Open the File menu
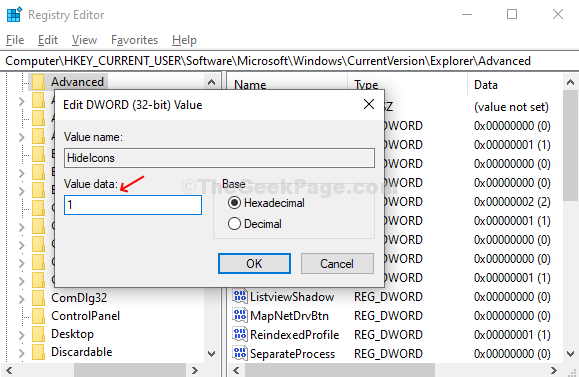Image resolution: width=579 pixels, height=377 pixels. [x=15, y=40]
